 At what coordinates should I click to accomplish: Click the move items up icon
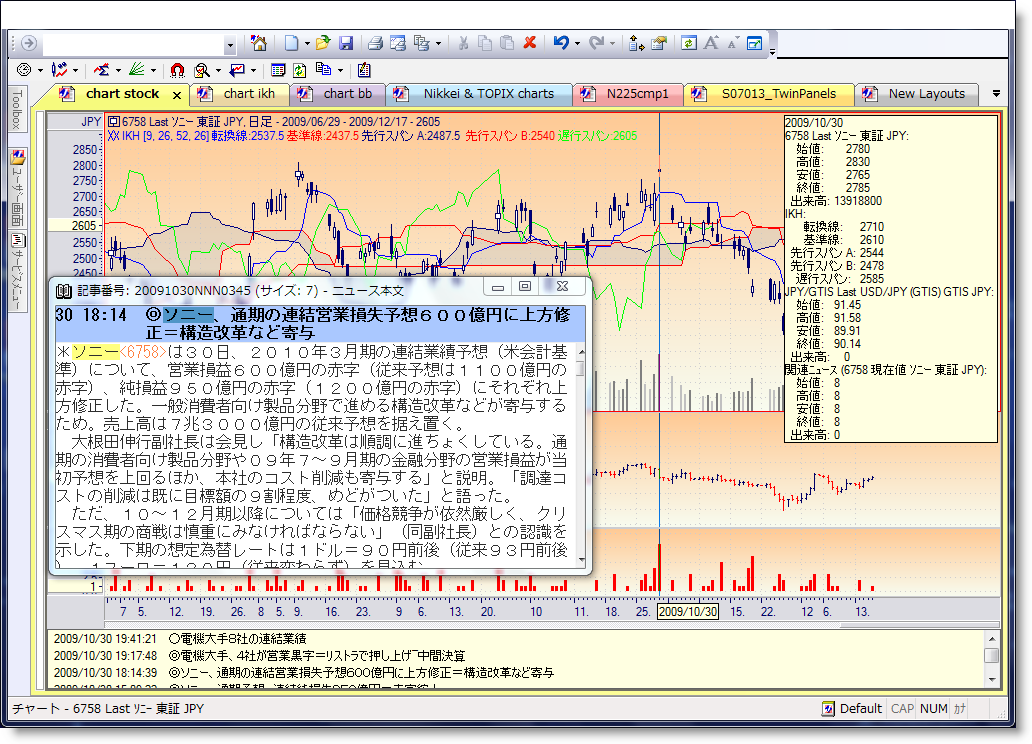(x=636, y=43)
